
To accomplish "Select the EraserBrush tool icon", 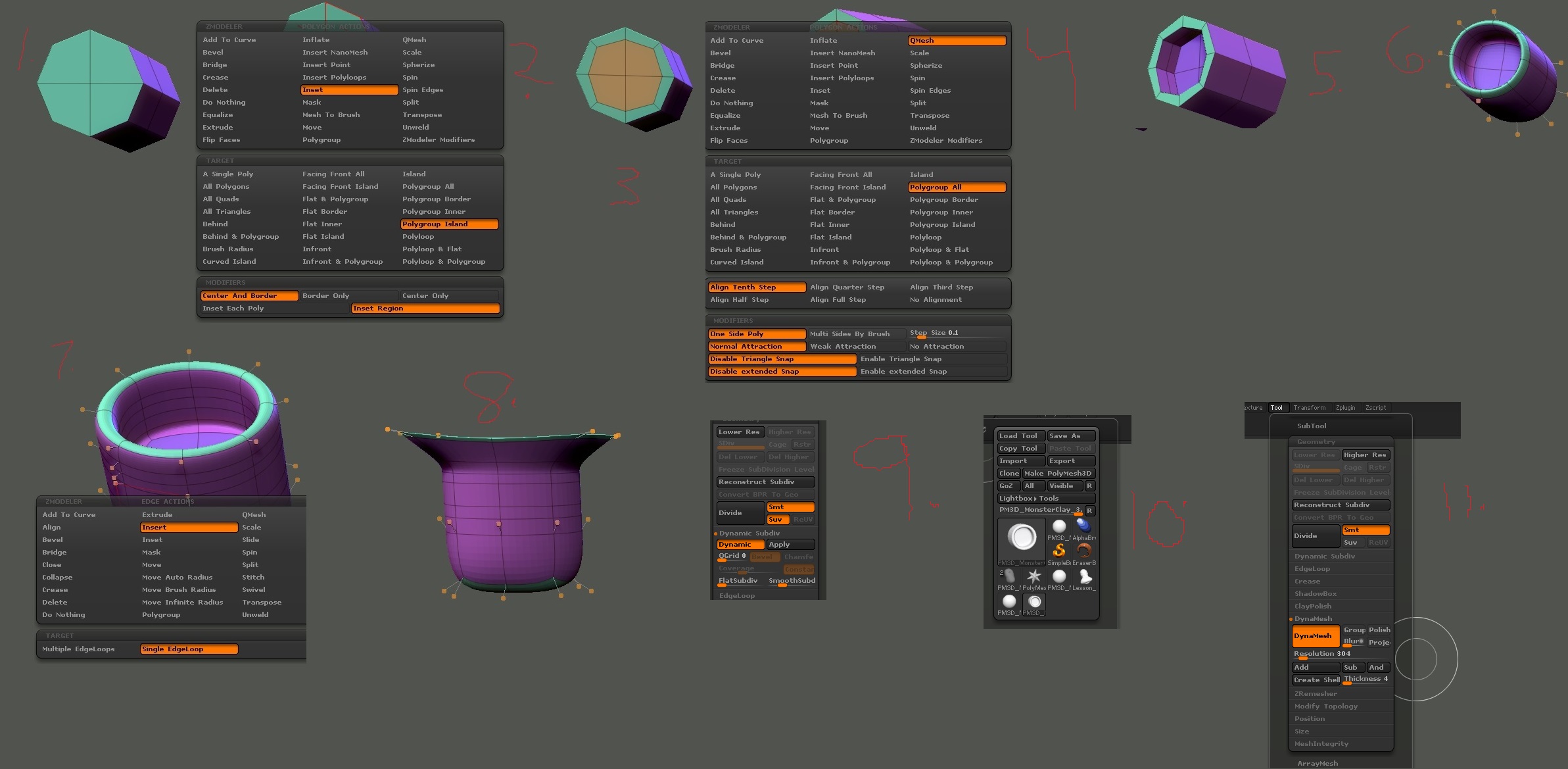I will (1085, 552).
